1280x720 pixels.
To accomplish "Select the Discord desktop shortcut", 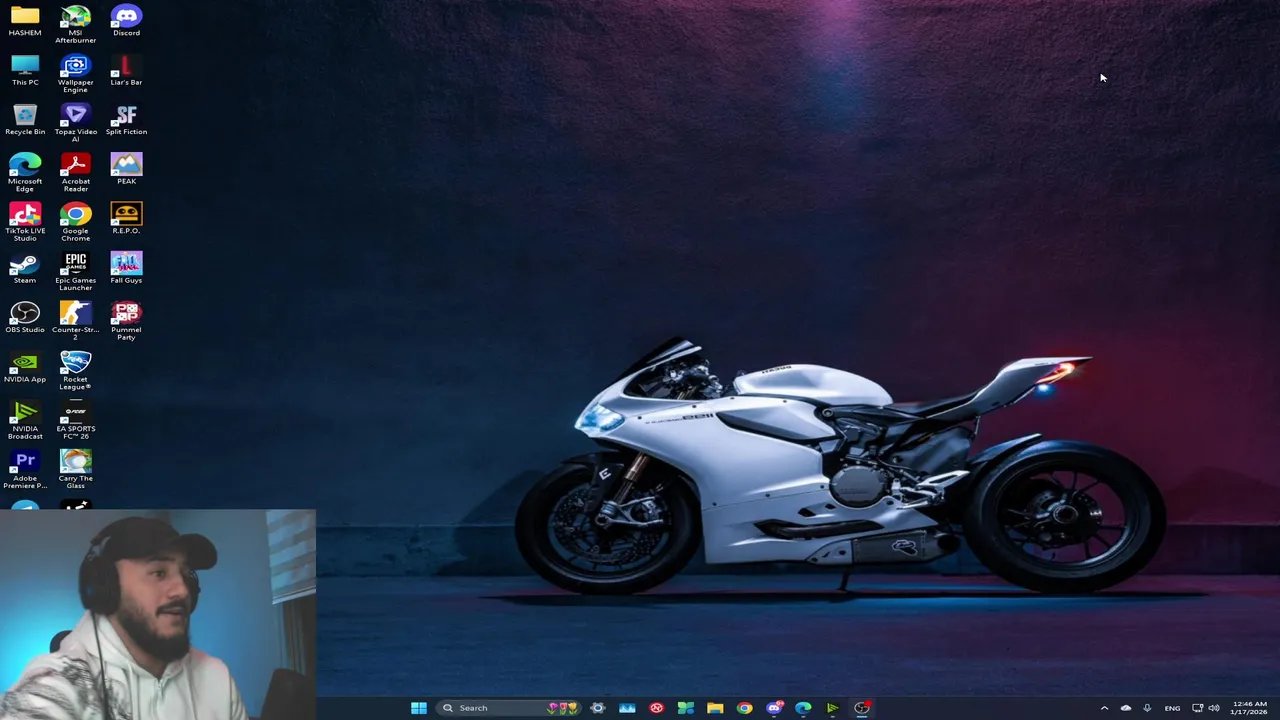I will pos(126,21).
